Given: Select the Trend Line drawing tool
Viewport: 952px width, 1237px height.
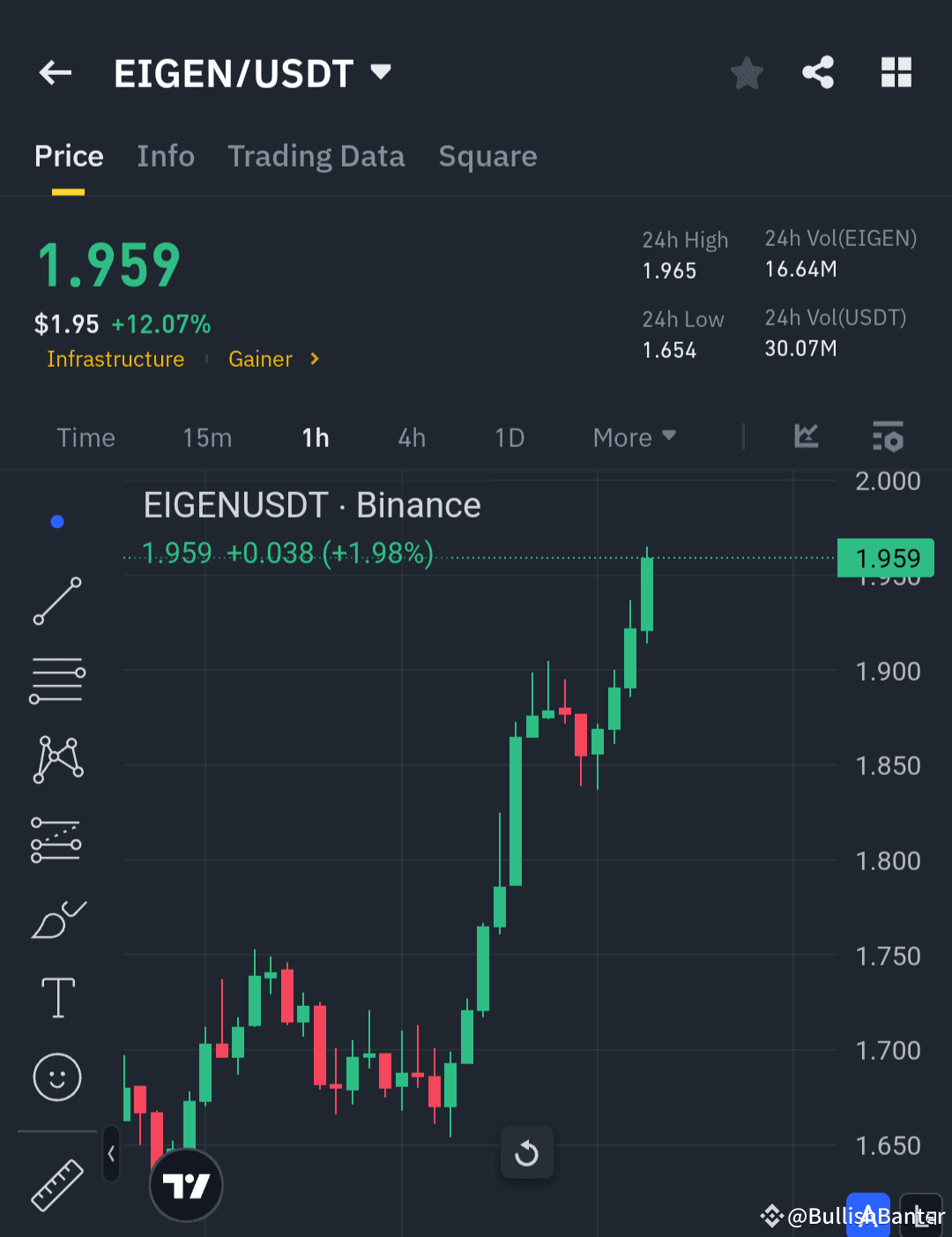Looking at the screenshot, I should [56, 602].
